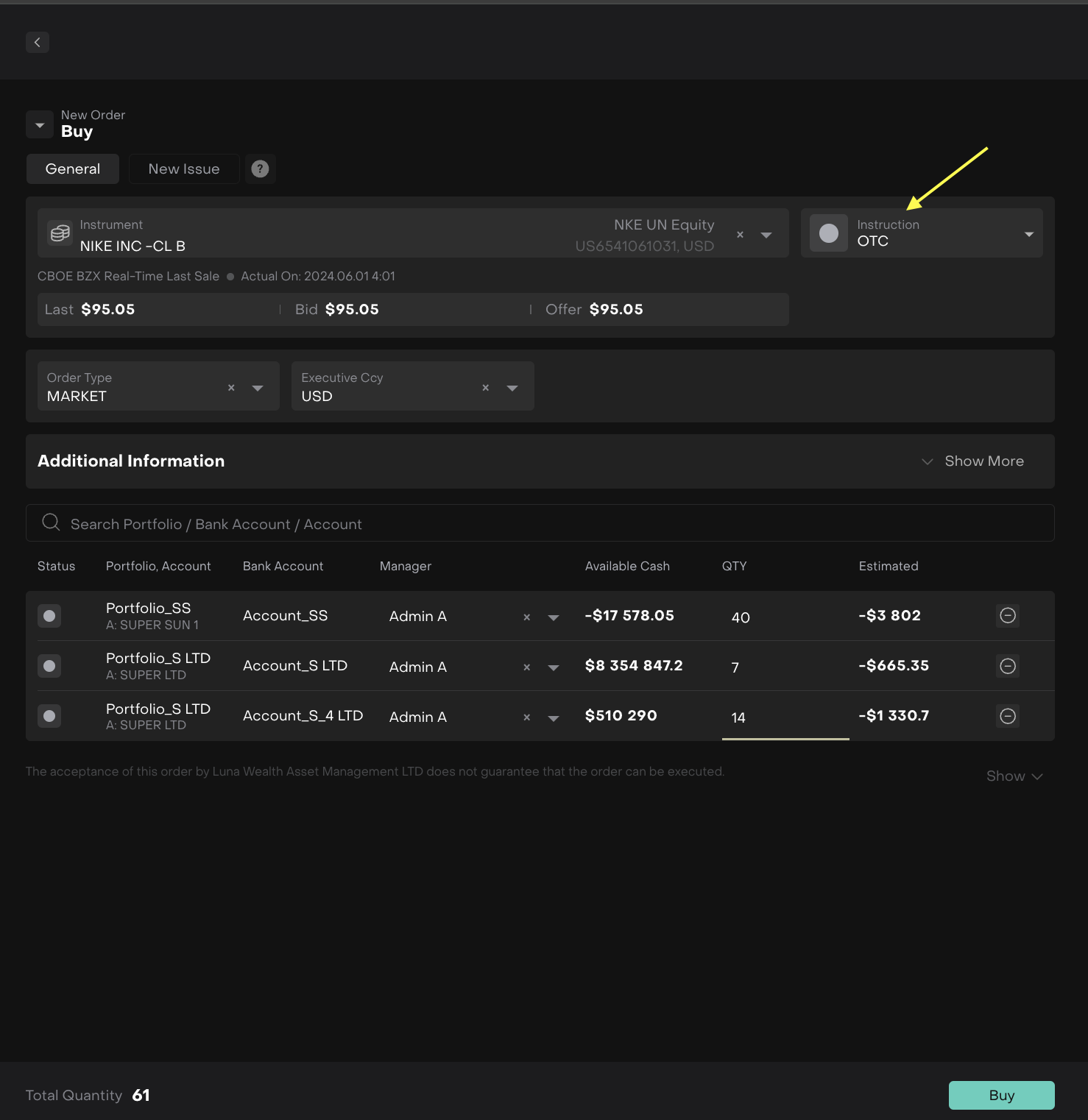
Task: Toggle the status circle on the Account_S LTD row
Action: tap(49, 665)
